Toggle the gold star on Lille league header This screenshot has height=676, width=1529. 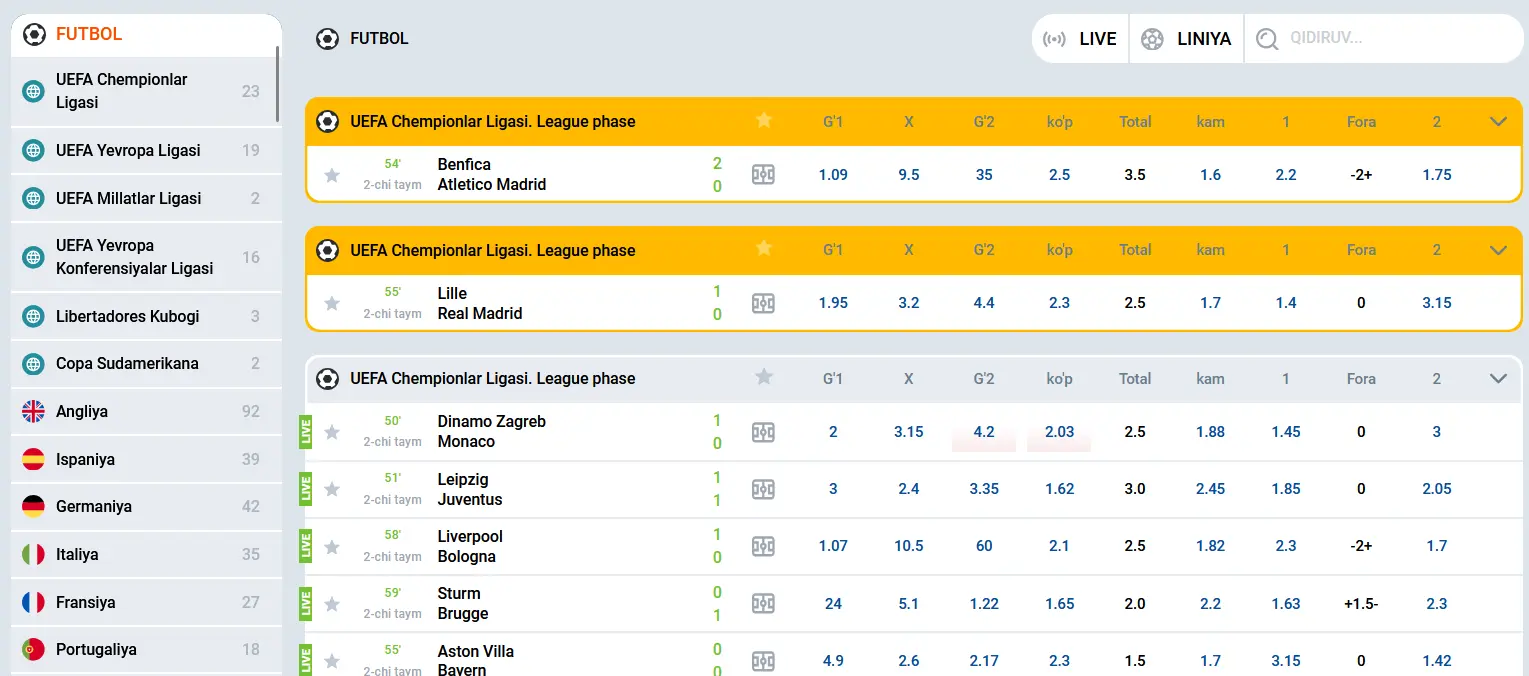pos(764,249)
